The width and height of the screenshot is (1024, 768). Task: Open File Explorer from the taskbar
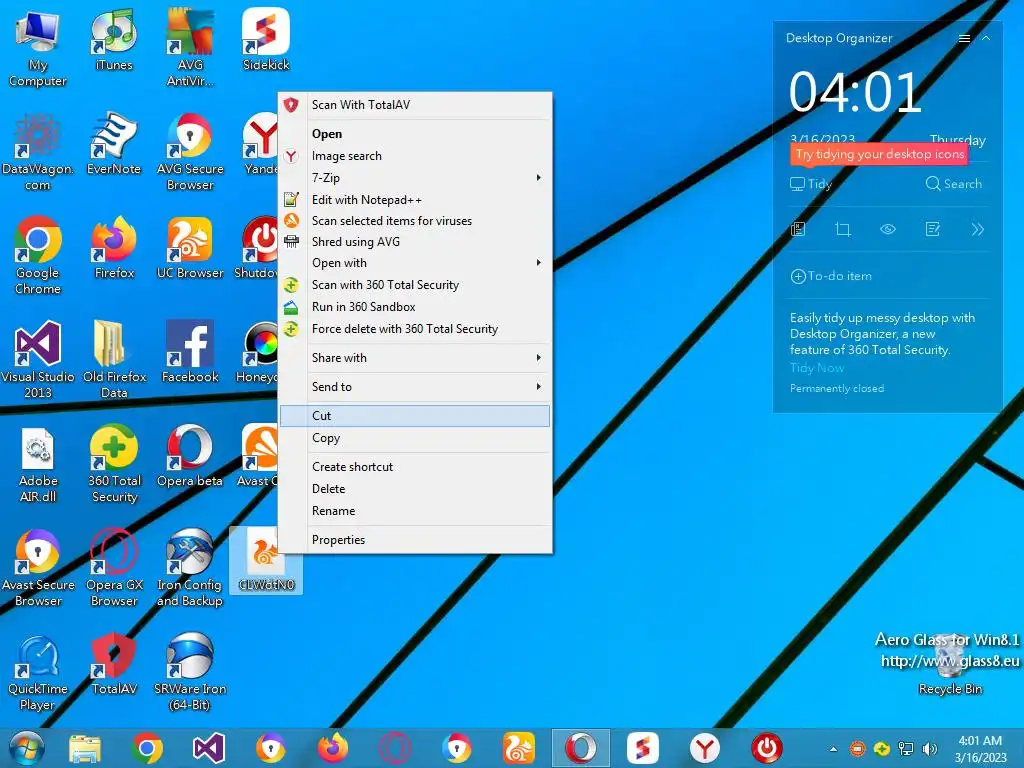[x=85, y=748]
